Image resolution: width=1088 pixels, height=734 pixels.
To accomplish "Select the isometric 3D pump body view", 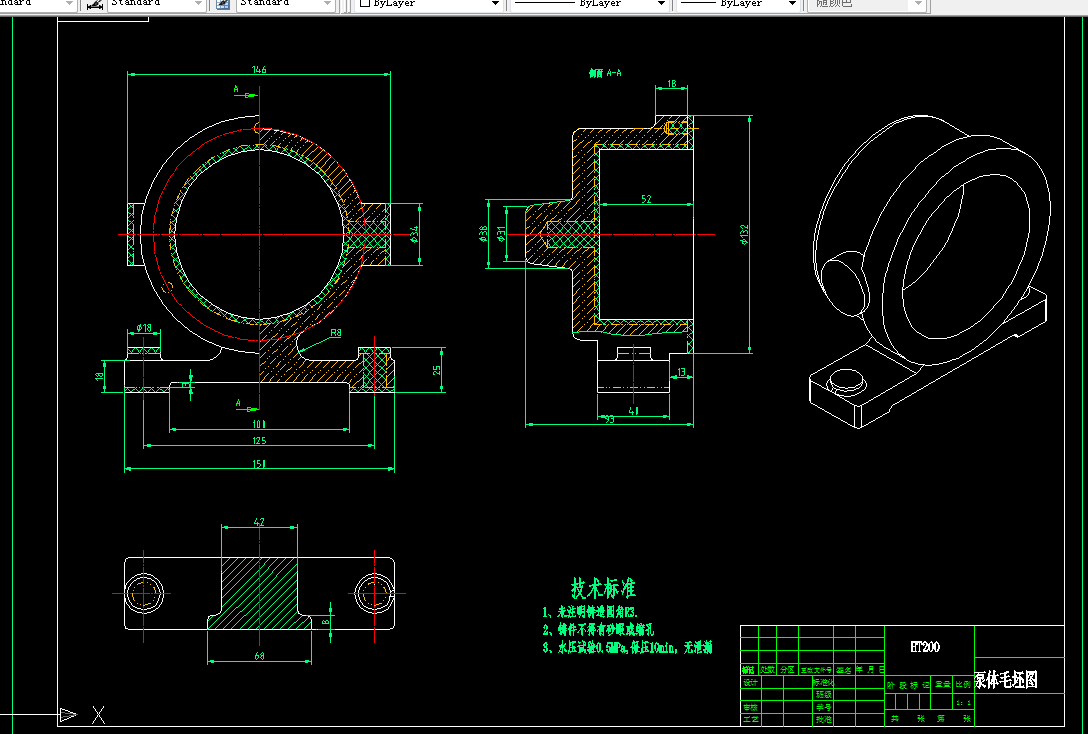I will point(930,271).
